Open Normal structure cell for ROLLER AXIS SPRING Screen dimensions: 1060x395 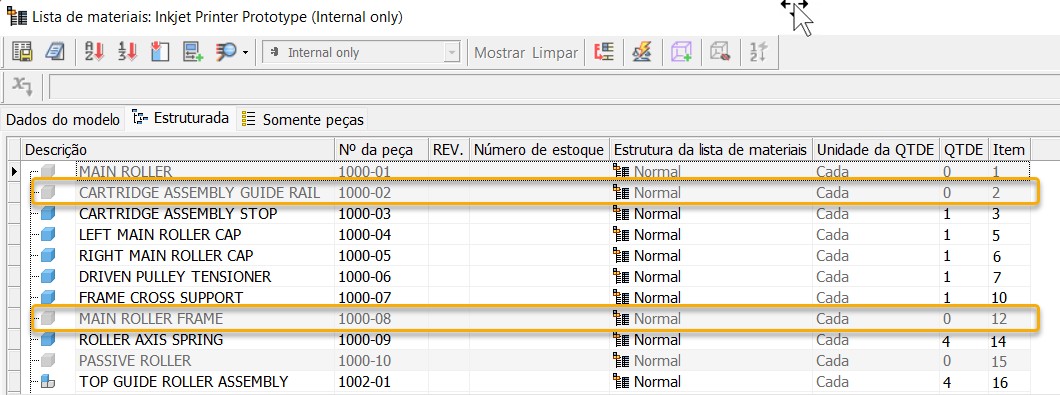click(x=710, y=340)
